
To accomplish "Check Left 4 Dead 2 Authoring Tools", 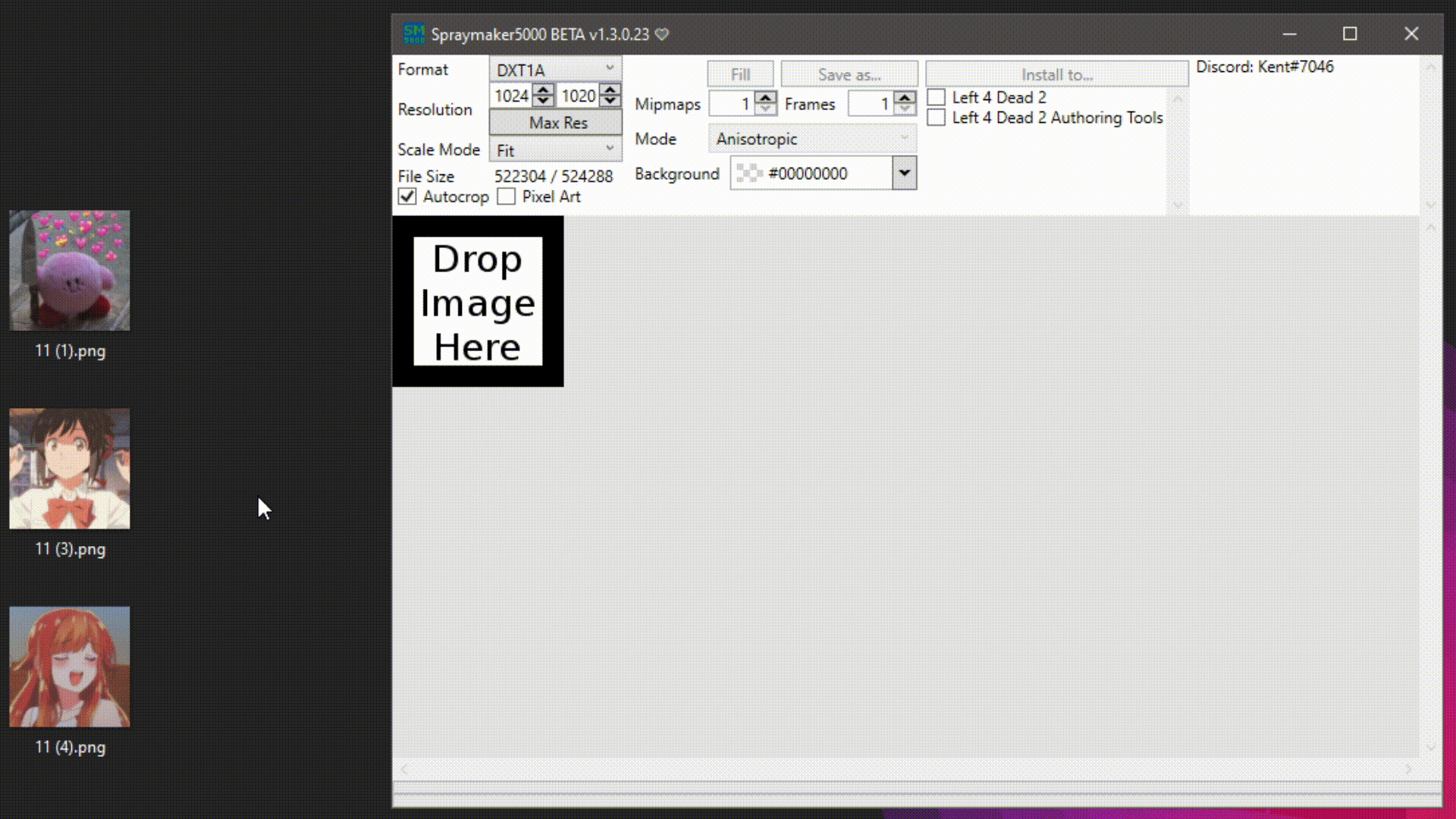I will point(937,118).
